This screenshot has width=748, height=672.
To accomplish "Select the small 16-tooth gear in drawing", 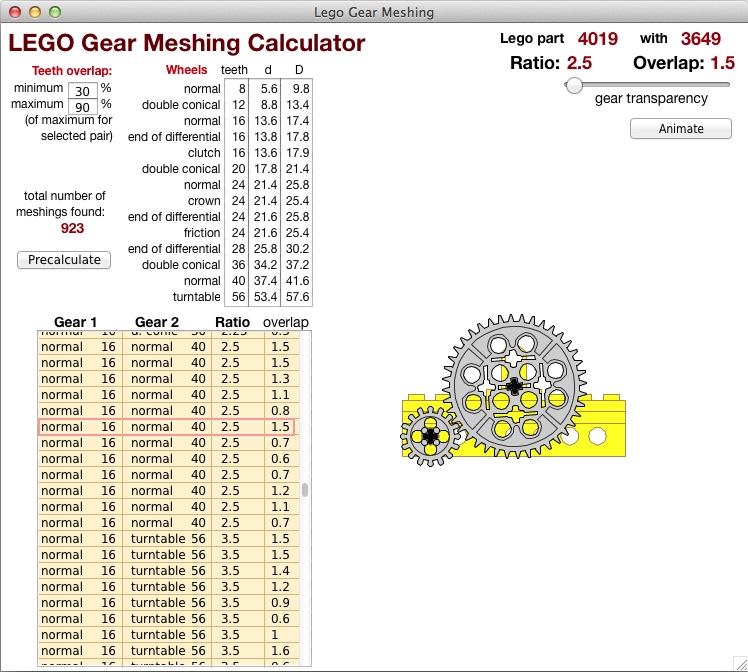I will point(430,436).
